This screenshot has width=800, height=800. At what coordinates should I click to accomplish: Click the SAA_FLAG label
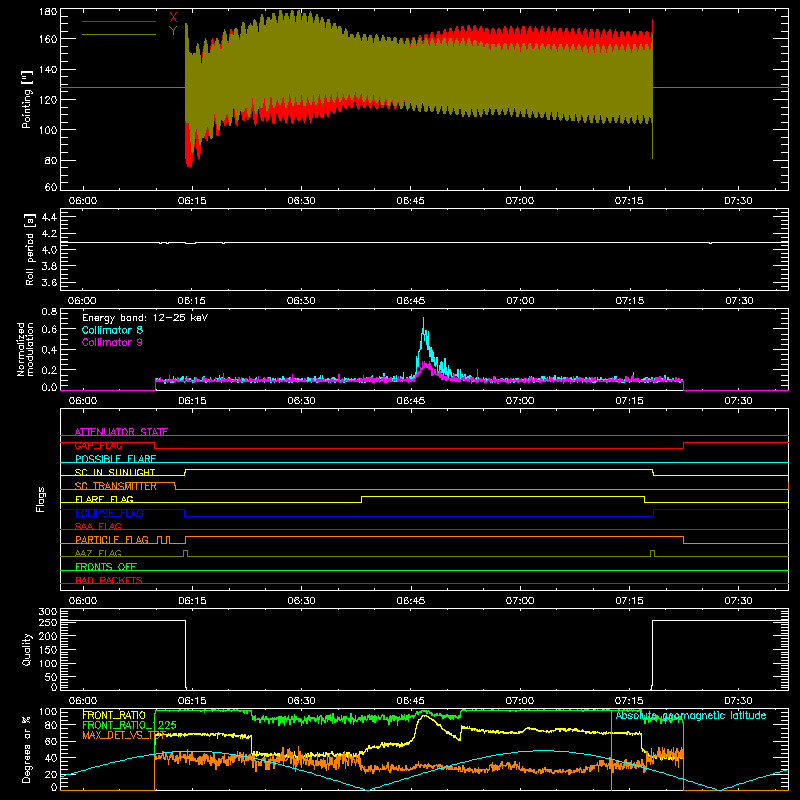[98, 527]
